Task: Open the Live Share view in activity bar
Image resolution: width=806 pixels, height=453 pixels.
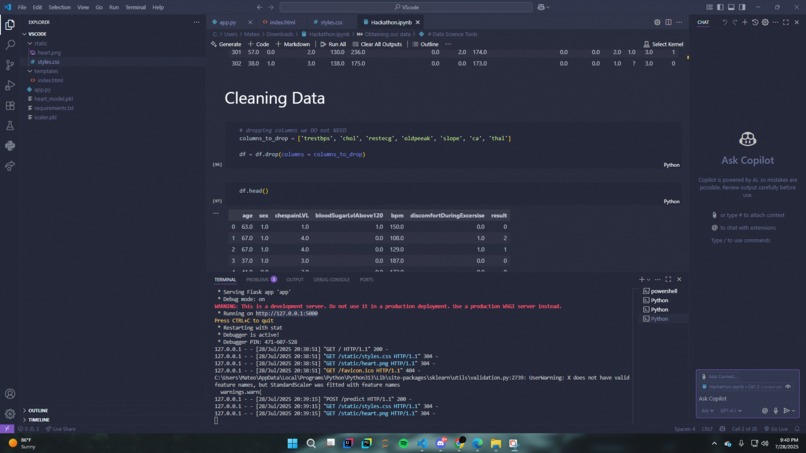Action: [x=10, y=166]
